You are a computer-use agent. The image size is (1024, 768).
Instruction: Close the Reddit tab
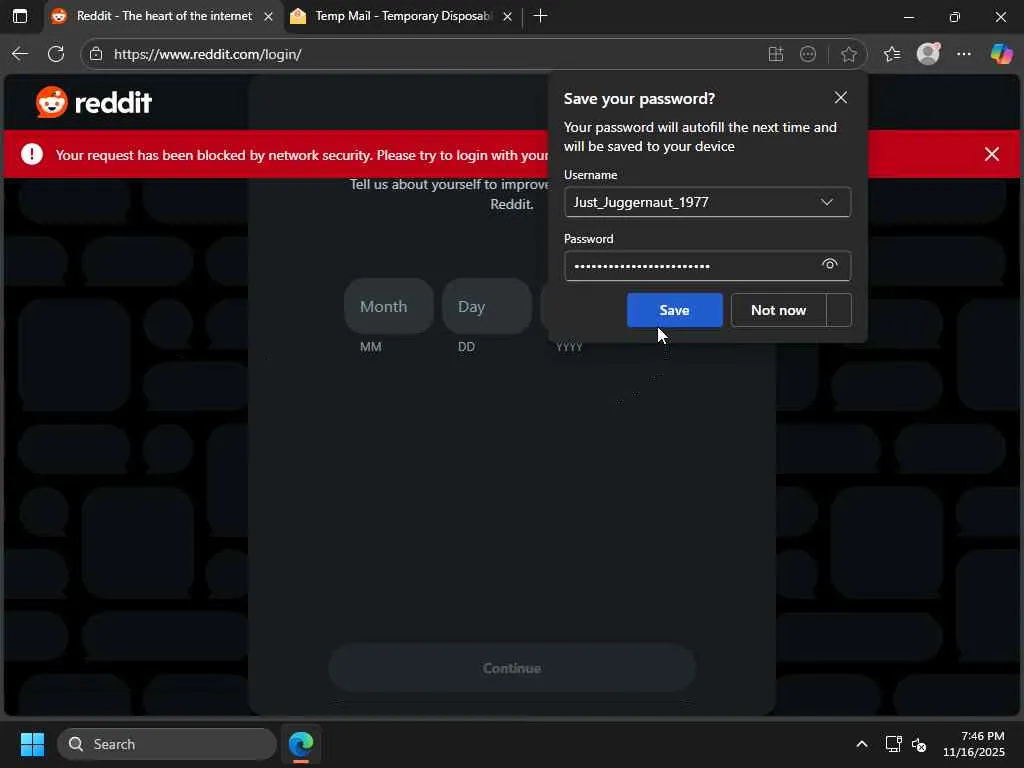pyautogui.click(x=268, y=17)
